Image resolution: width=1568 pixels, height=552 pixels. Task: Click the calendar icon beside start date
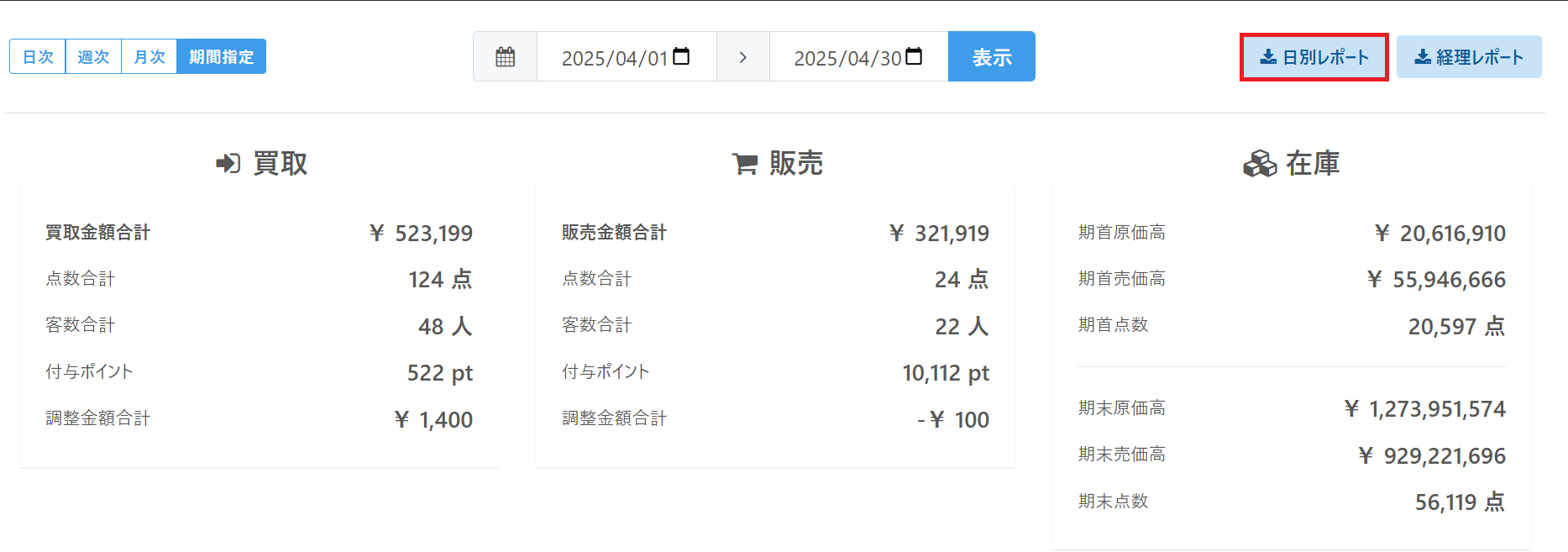pos(505,57)
